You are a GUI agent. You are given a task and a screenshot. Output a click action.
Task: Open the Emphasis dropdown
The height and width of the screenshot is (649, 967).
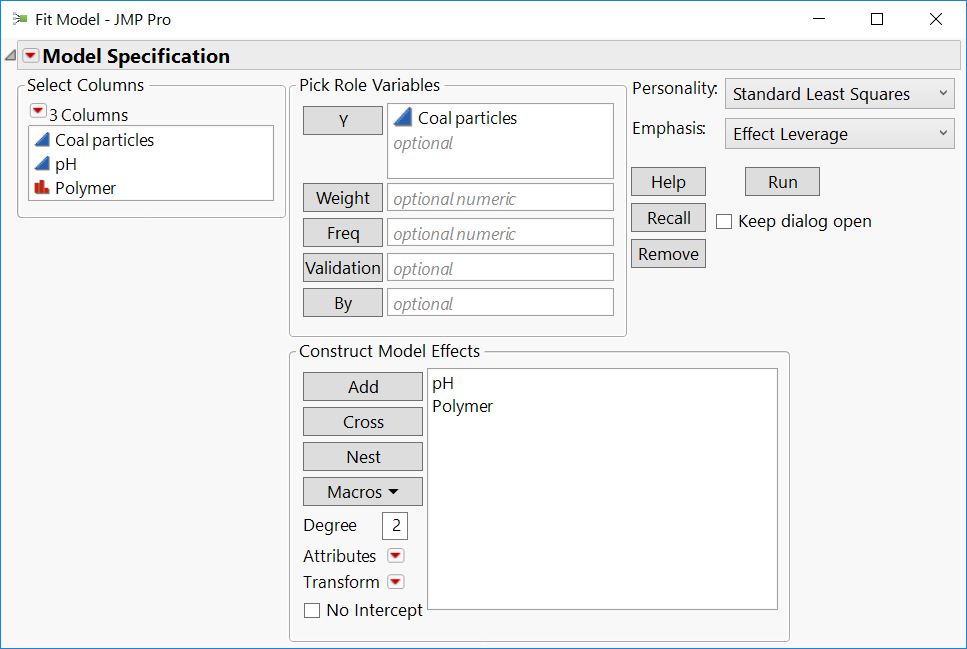(x=839, y=134)
